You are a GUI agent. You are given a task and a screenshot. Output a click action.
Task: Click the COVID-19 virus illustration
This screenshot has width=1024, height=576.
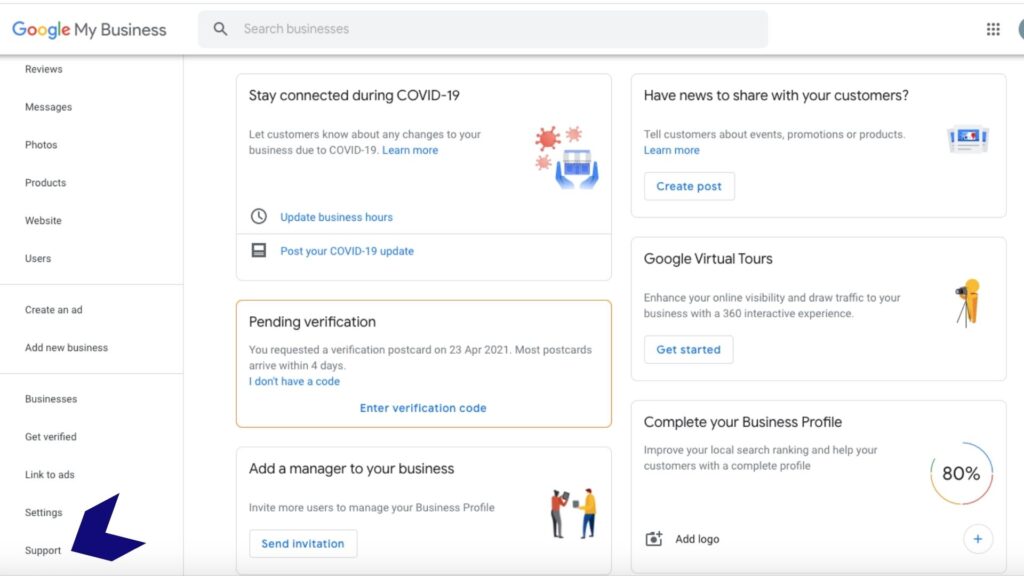point(566,157)
